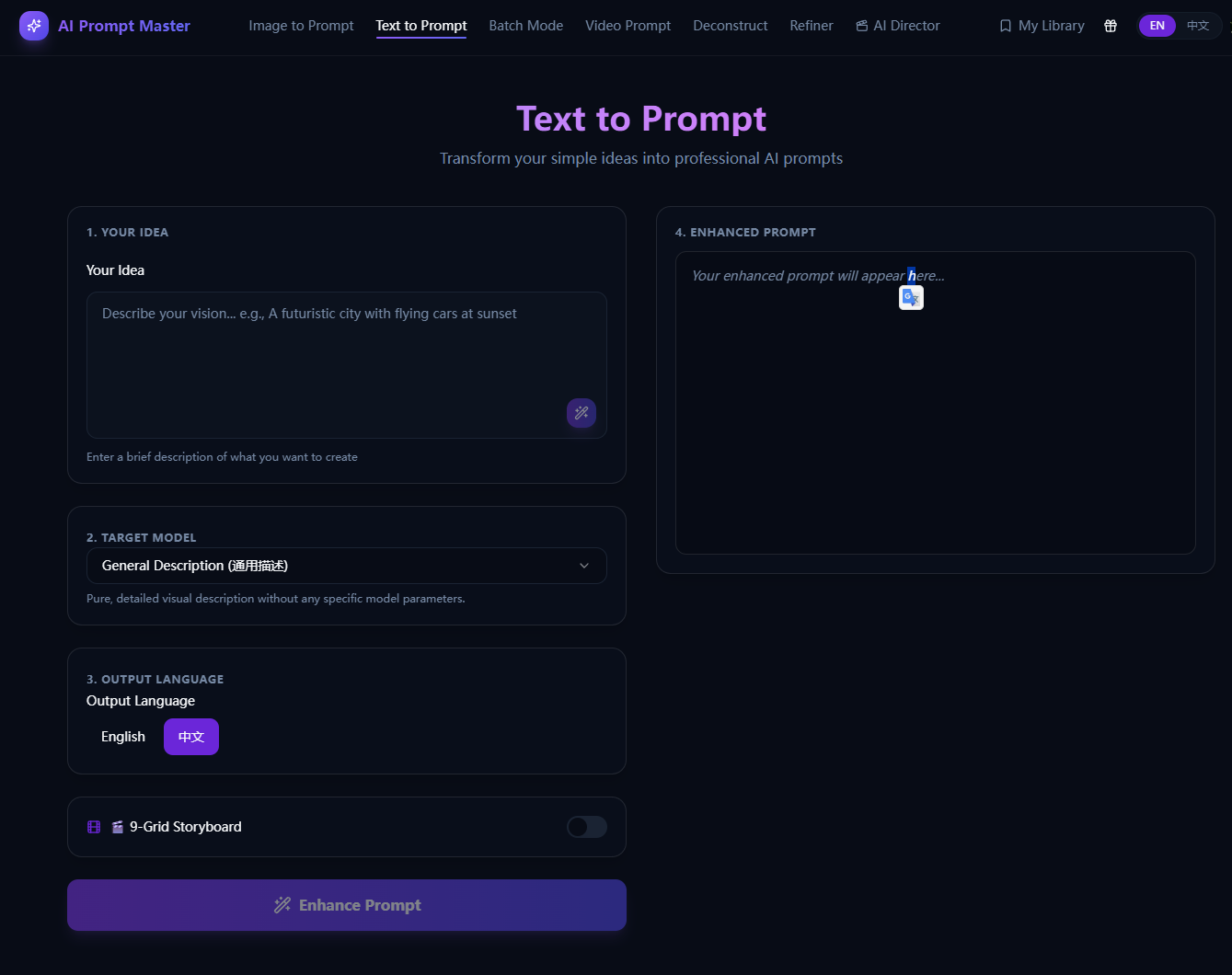The width and height of the screenshot is (1232, 975).
Task: Click the wand icon on the Enhance Prompt button
Action: (282, 904)
